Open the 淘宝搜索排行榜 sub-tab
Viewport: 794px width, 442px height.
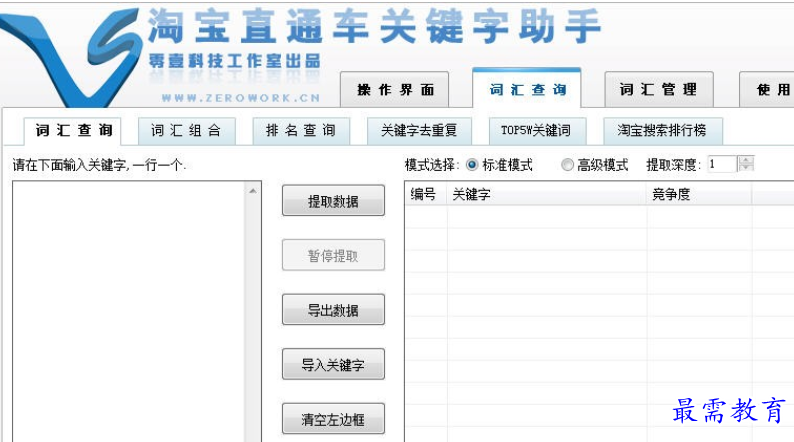click(x=662, y=131)
